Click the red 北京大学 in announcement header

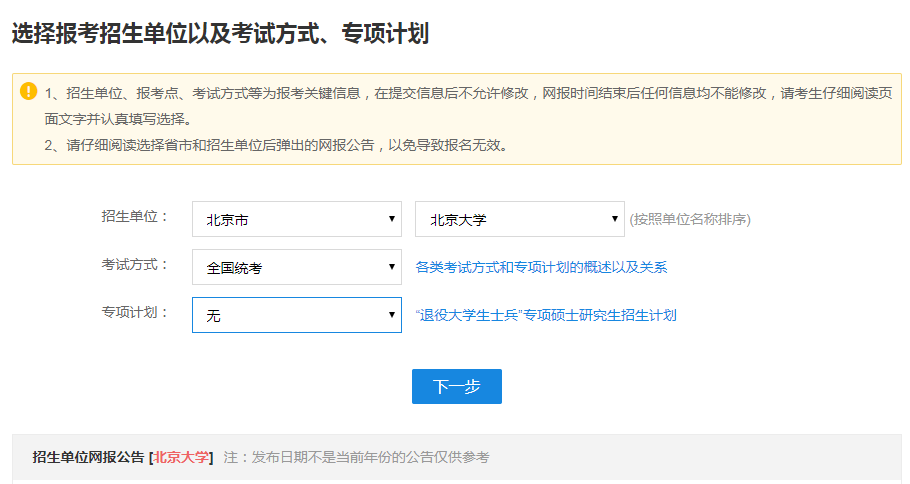(181, 457)
